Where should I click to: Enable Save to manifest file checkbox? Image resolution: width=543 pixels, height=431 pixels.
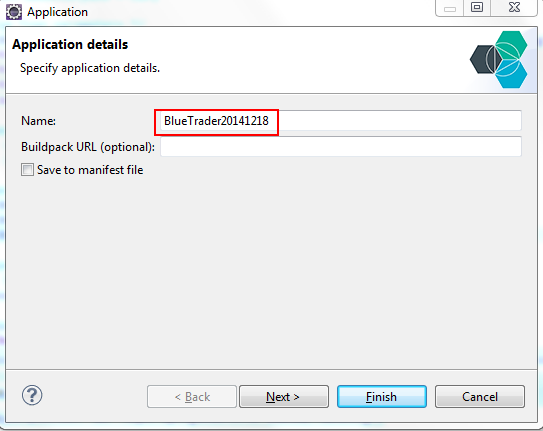click(27, 170)
